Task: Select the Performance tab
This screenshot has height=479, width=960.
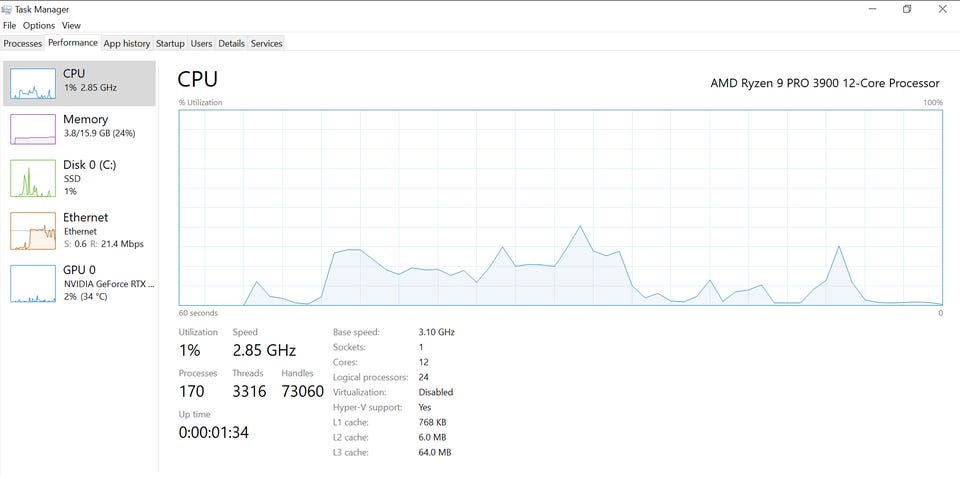Action: [x=73, y=43]
